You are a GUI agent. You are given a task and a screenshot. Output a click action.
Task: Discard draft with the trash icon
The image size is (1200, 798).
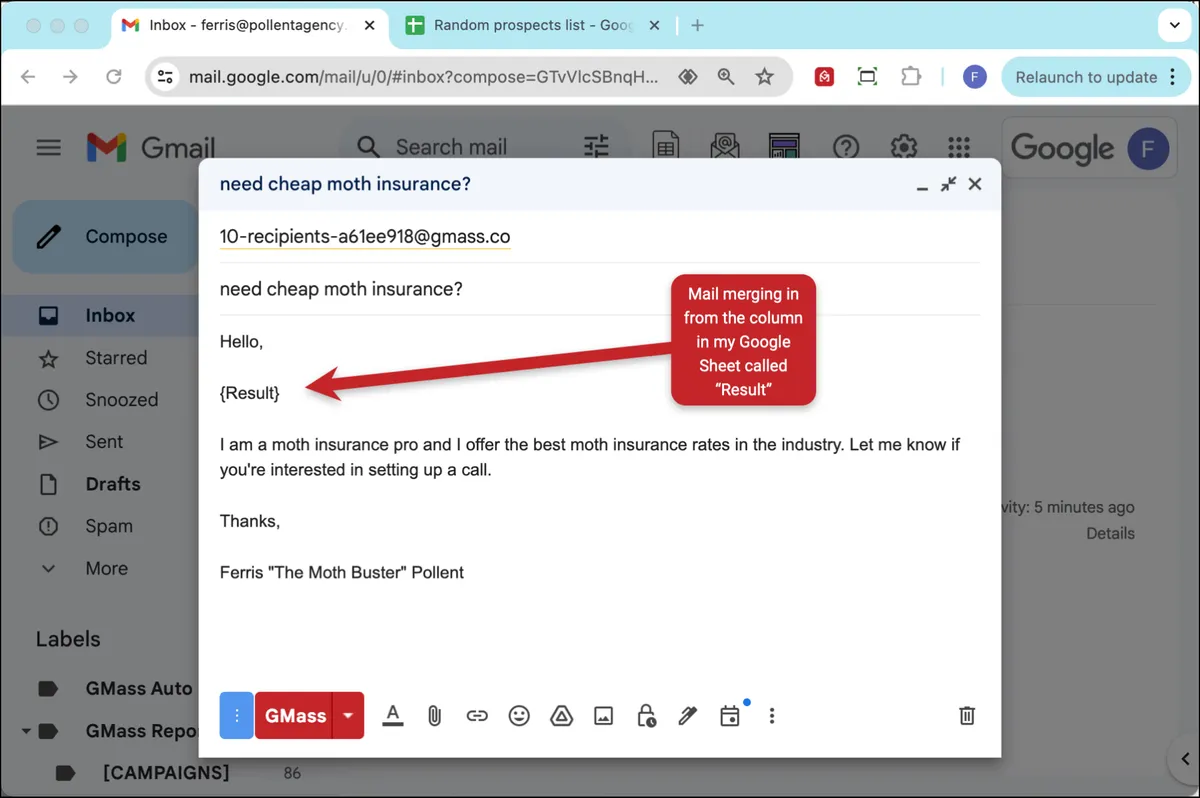pos(967,715)
